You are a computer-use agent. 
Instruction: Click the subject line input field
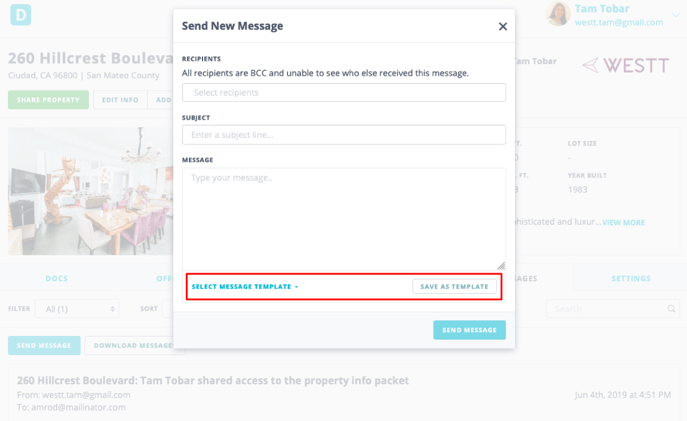[344, 135]
